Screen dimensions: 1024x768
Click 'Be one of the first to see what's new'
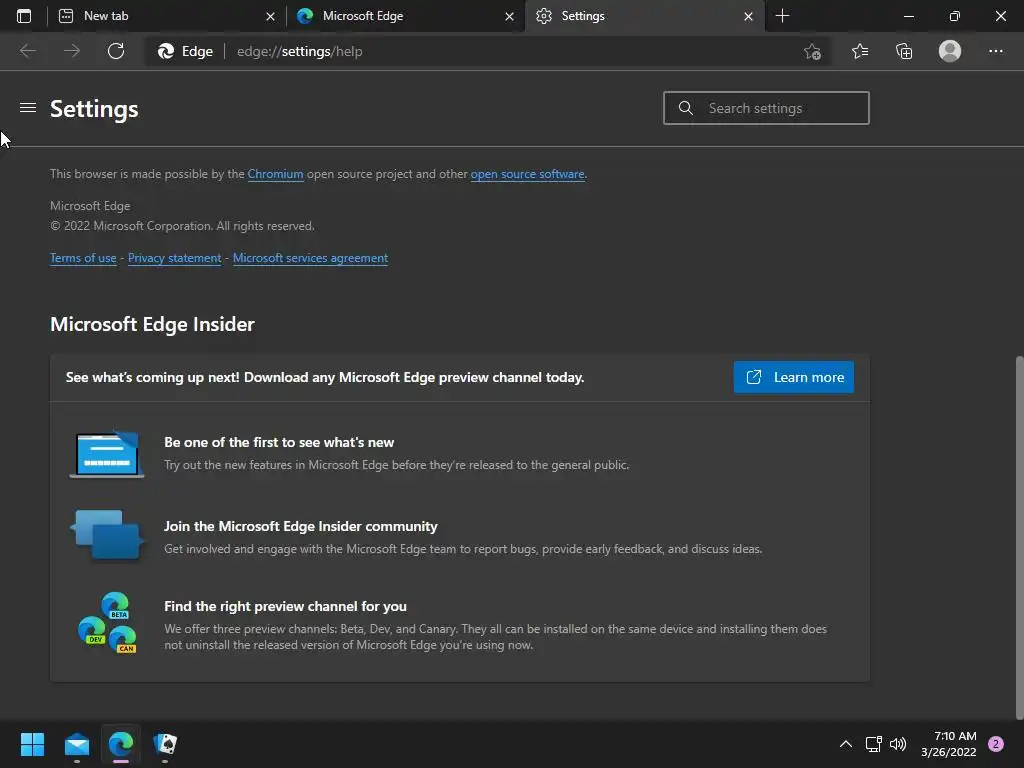point(279,442)
